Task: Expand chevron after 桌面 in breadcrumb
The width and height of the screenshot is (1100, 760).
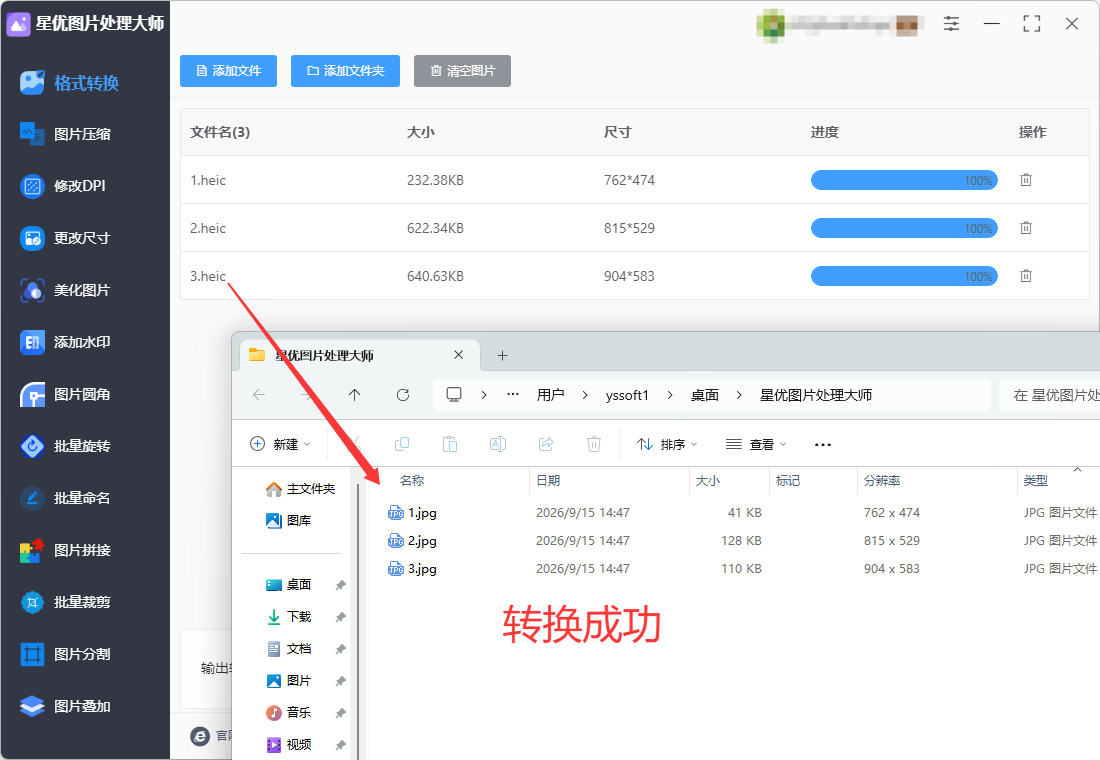Action: click(739, 395)
